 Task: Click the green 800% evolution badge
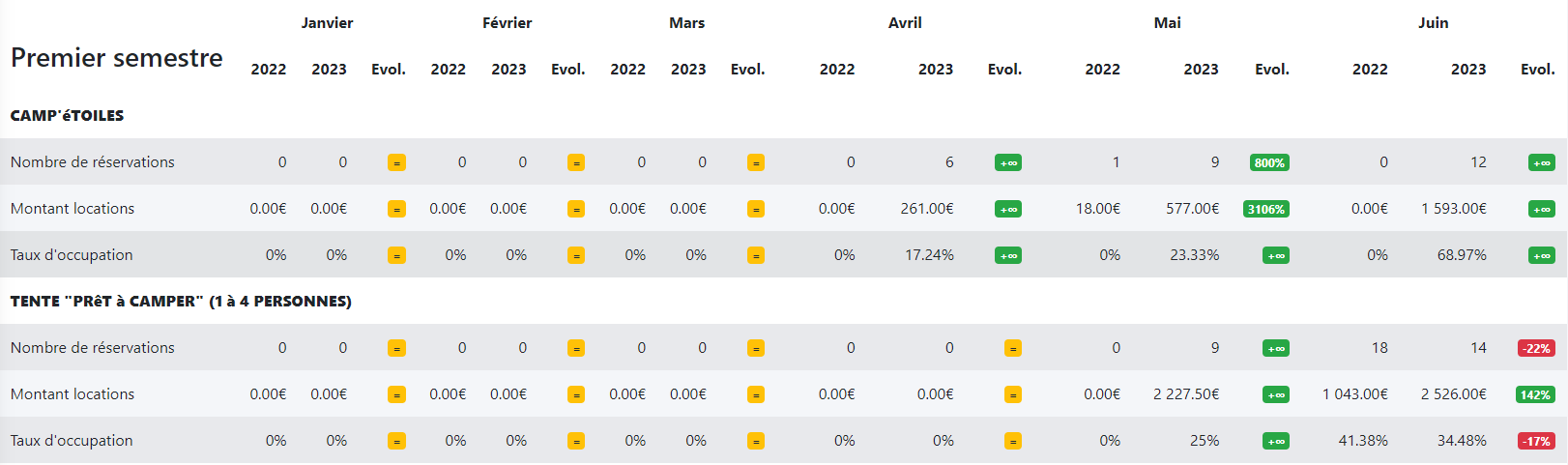pos(1268,163)
